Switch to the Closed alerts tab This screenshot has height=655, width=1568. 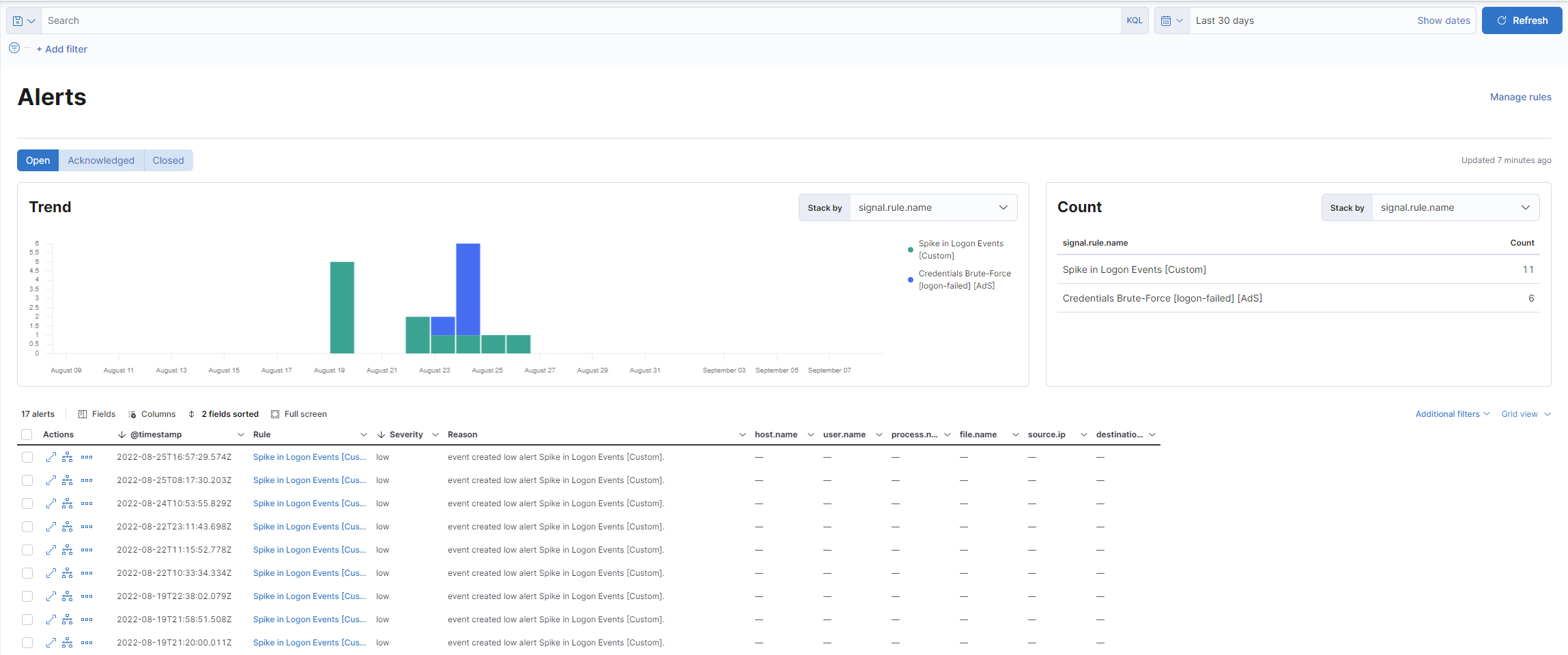[x=168, y=160]
